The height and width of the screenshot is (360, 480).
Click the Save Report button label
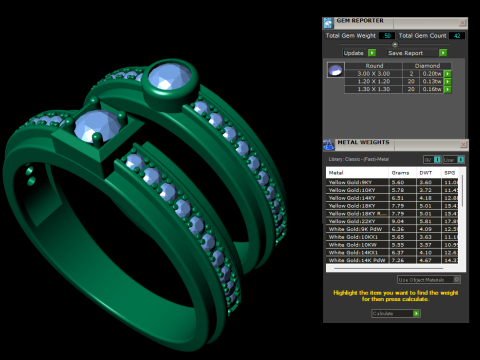coord(405,53)
